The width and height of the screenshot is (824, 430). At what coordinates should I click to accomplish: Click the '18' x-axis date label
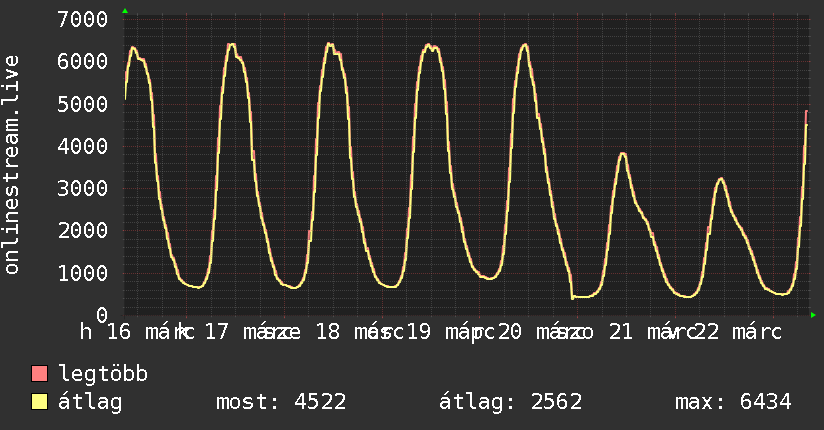[x=328, y=332]
